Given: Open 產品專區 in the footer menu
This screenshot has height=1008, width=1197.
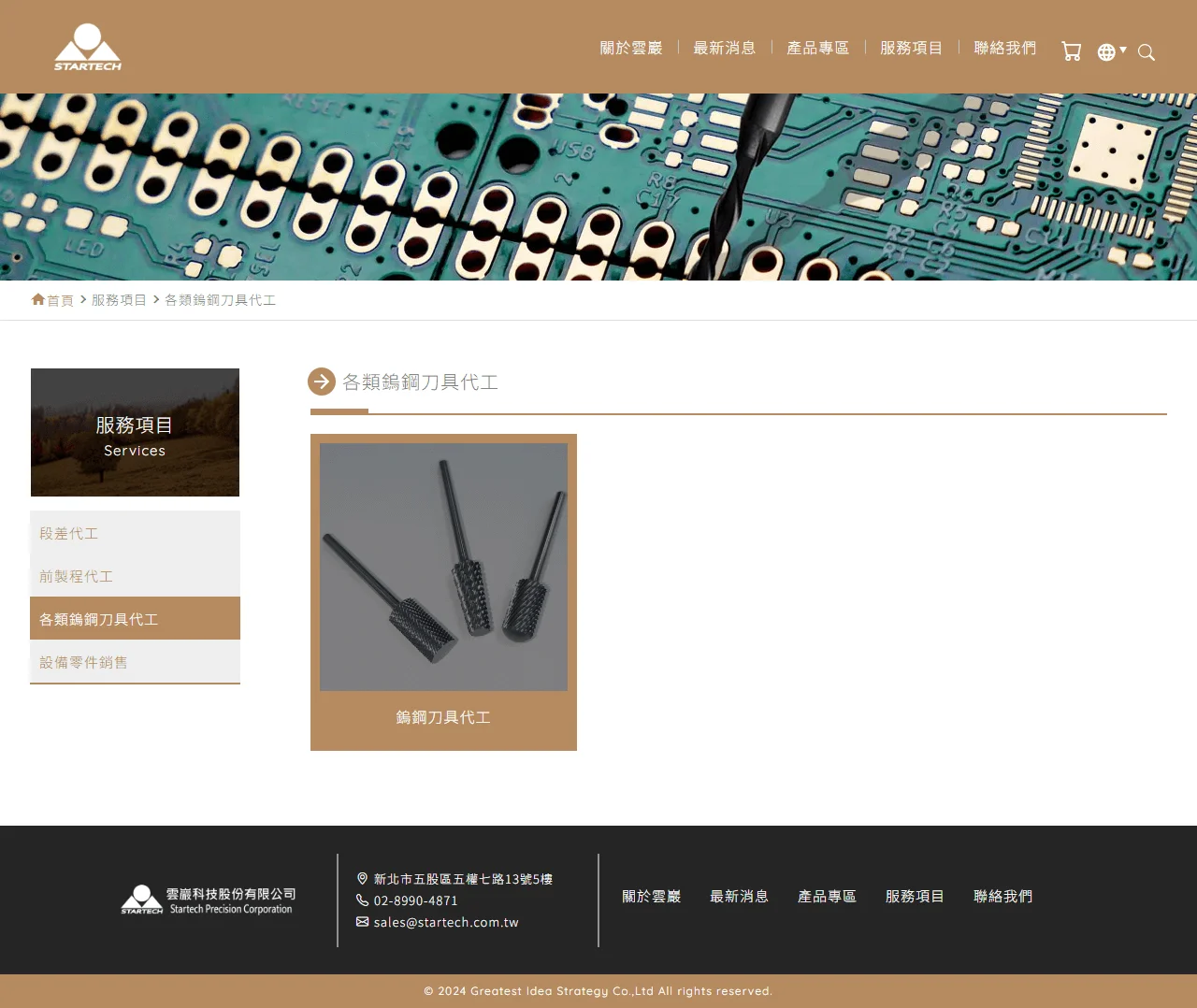Looking at the screenshot, I should (828, 896).
